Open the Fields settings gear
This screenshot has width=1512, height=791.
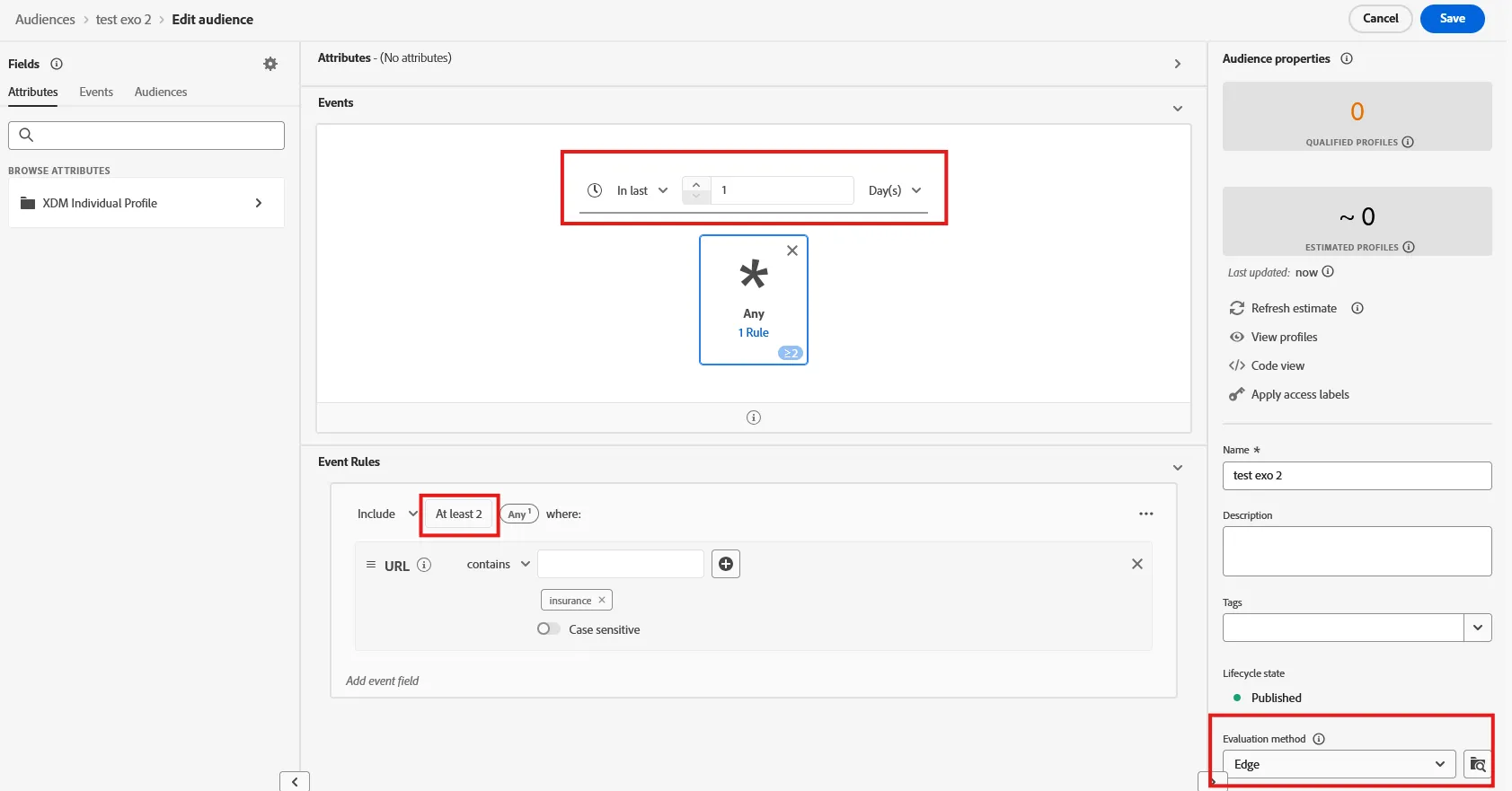270,64
